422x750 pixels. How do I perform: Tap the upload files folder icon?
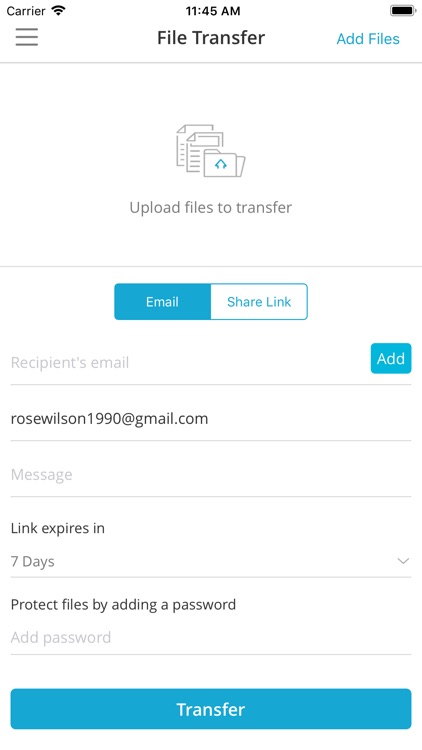[x=211, y=151]
